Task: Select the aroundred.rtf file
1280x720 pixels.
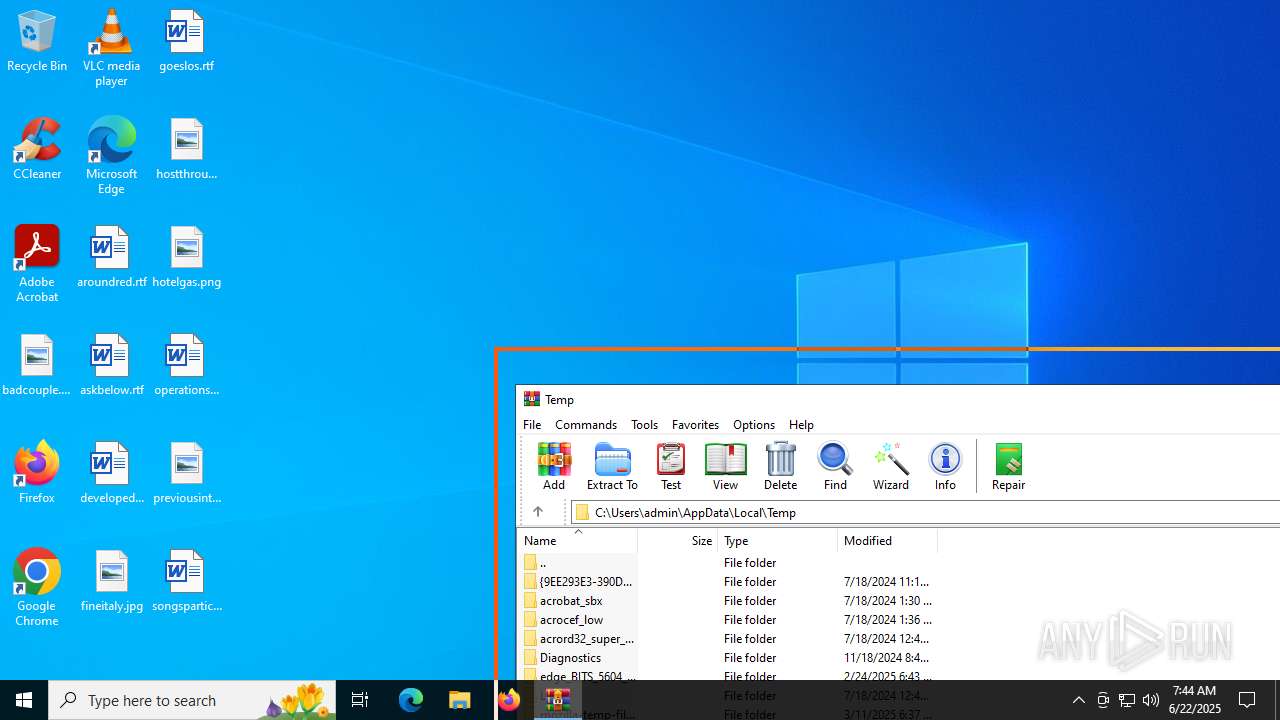Action: click(x=111, y=257)
